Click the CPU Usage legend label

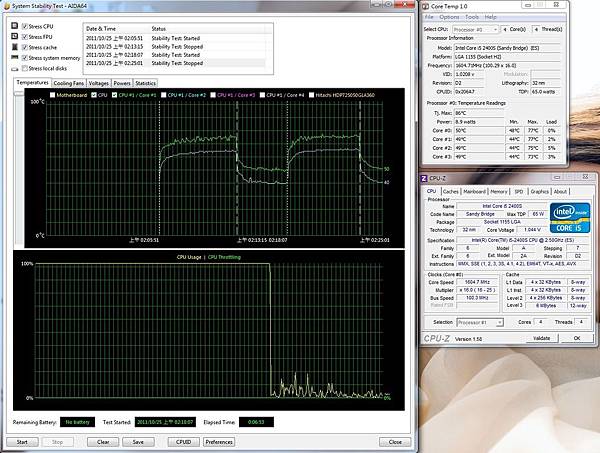(189, 257)
